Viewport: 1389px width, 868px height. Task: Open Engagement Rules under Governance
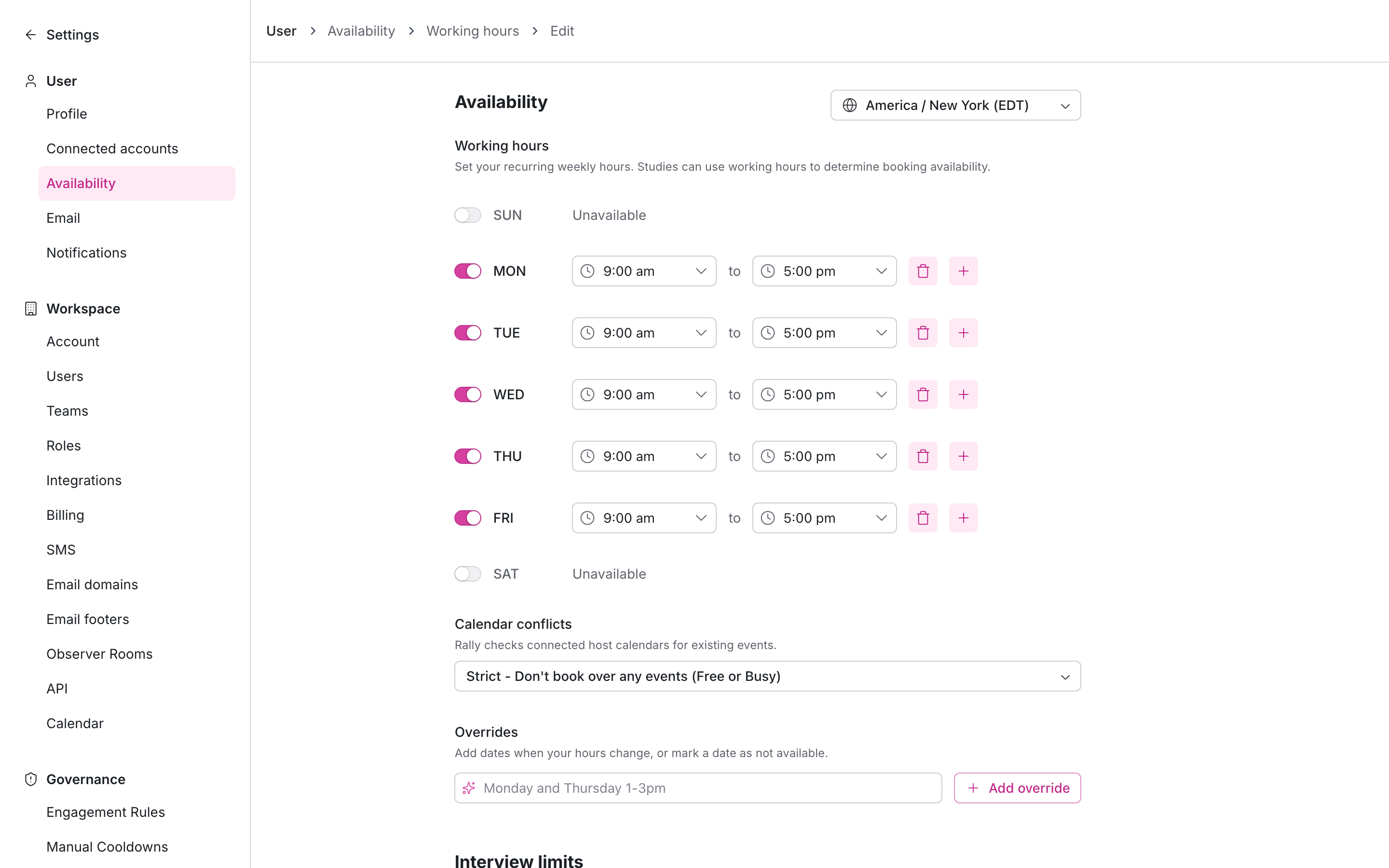(106, 813)
